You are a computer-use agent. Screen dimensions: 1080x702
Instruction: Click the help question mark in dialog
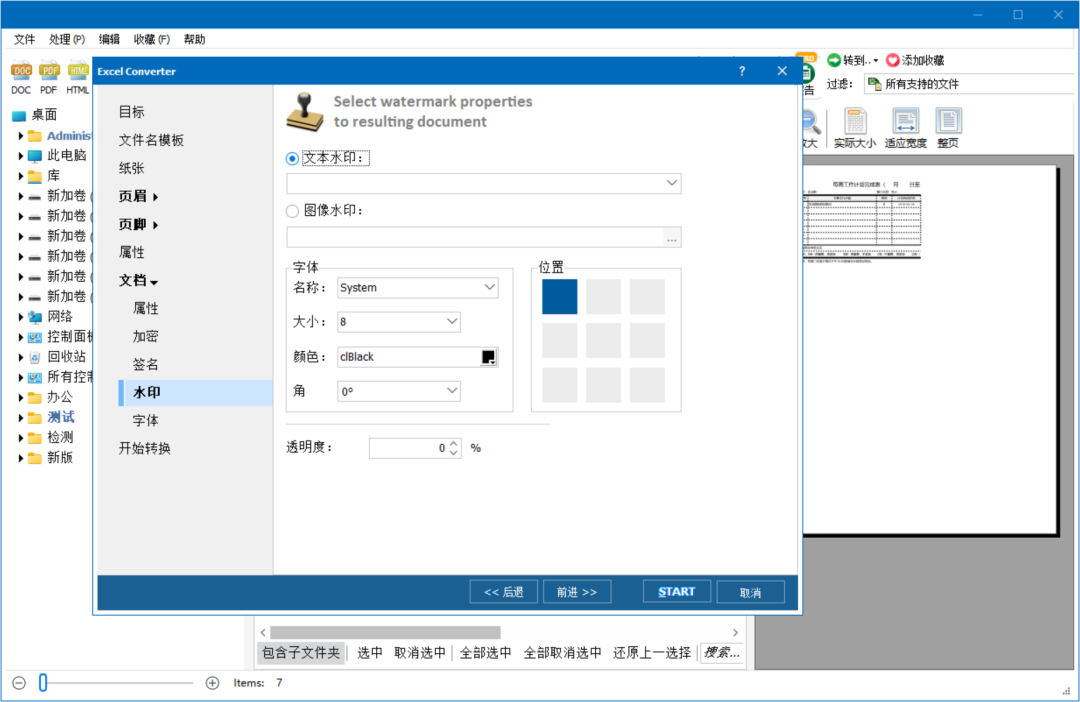(x=742, y=71)
